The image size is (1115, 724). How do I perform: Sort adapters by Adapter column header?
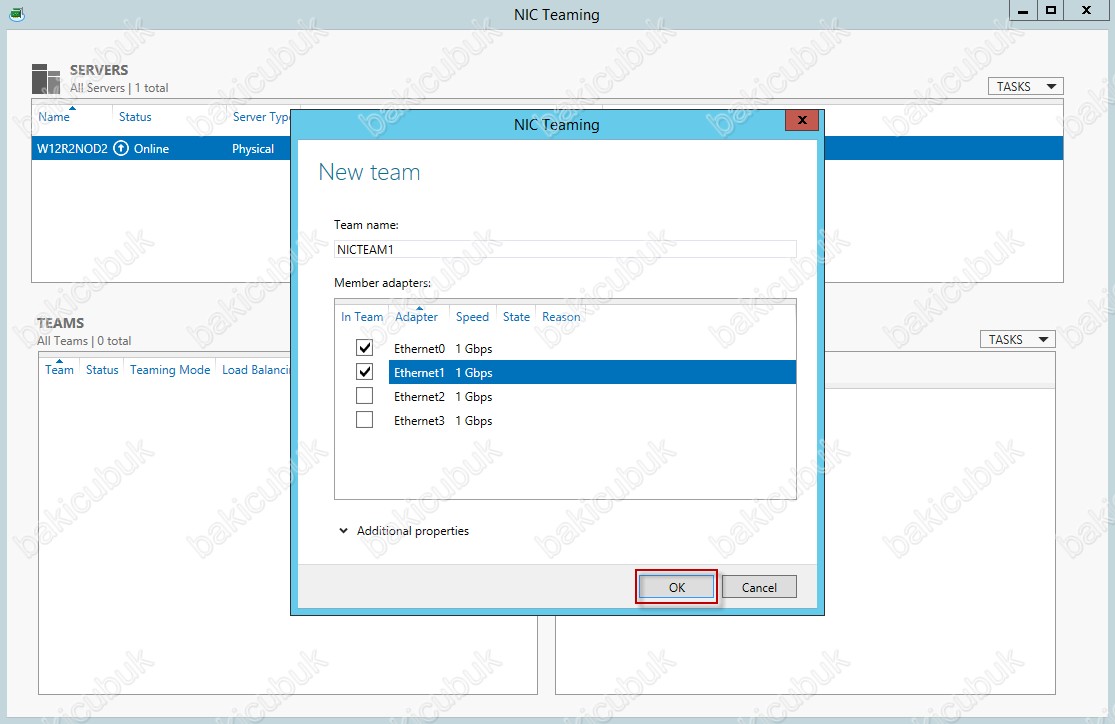point(417,316)
